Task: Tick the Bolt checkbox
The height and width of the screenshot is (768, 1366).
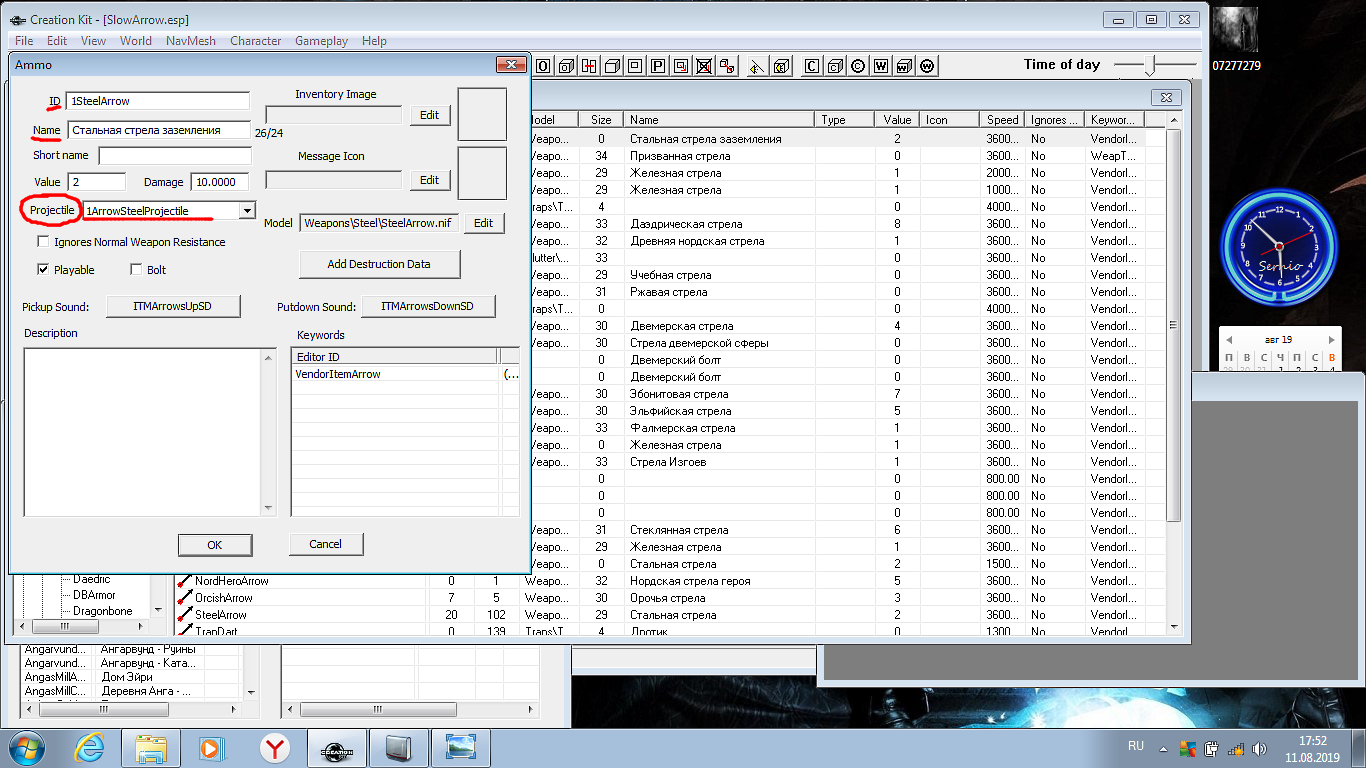Action: (136, 270)
